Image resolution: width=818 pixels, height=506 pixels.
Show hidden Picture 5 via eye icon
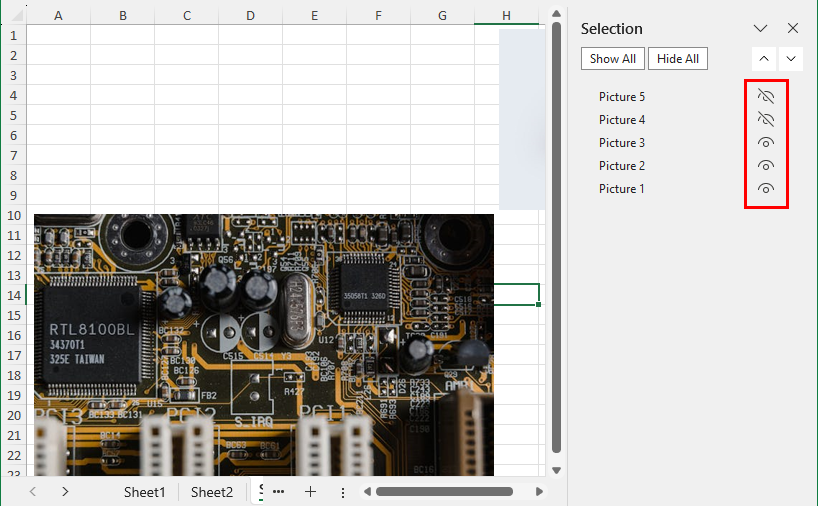[x=765, y=97]
